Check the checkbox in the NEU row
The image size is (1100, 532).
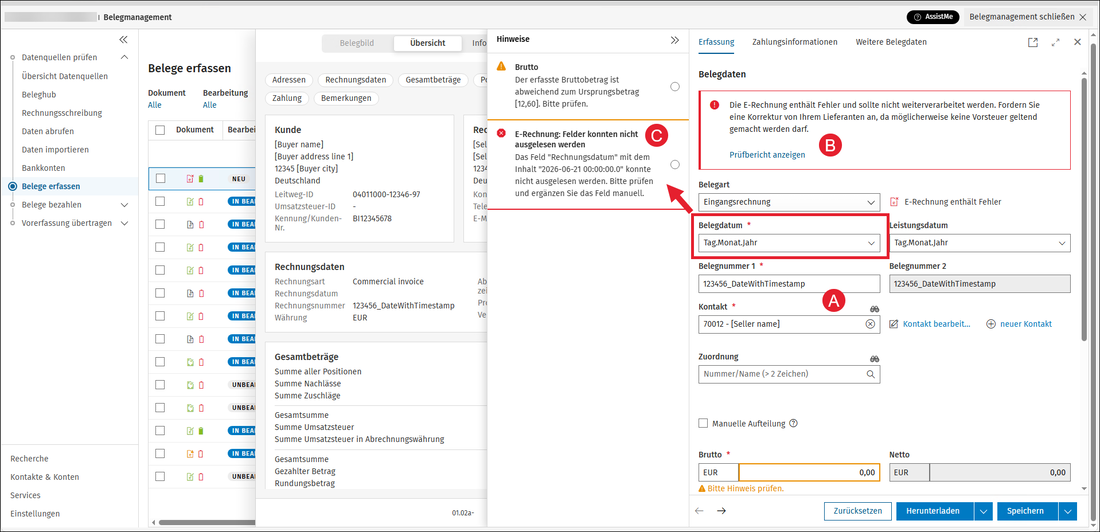point(160,179)
